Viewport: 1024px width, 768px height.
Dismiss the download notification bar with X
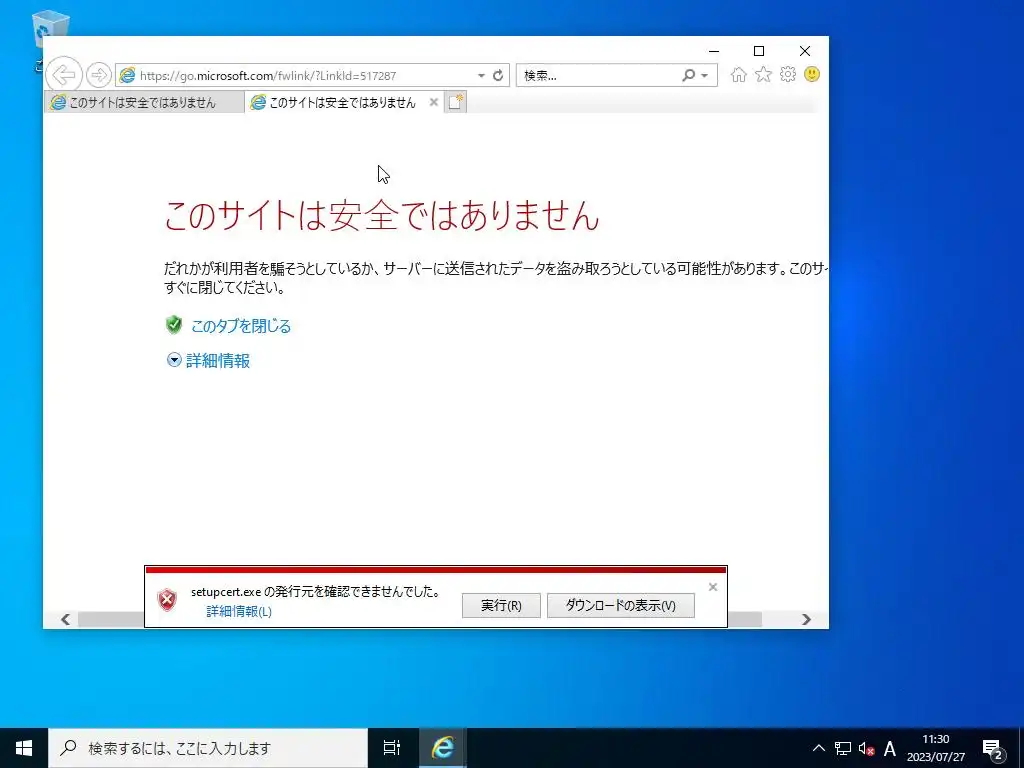(713, 587)
